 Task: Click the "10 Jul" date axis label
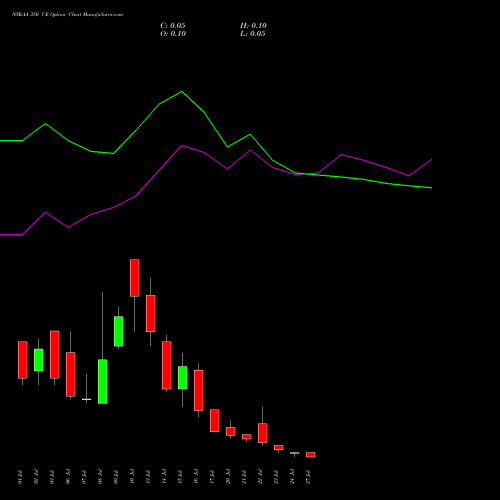pos(132,477)
